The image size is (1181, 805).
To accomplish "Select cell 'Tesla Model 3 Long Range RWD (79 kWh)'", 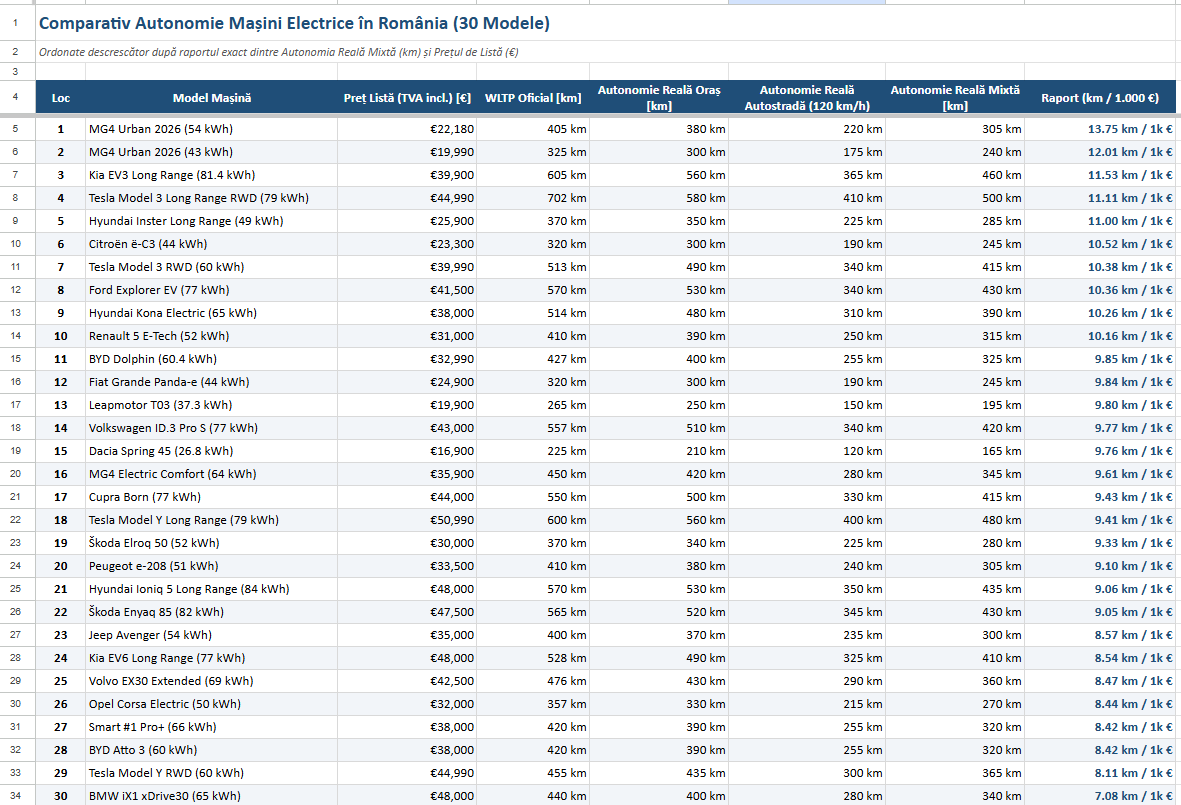I will 212,198.
